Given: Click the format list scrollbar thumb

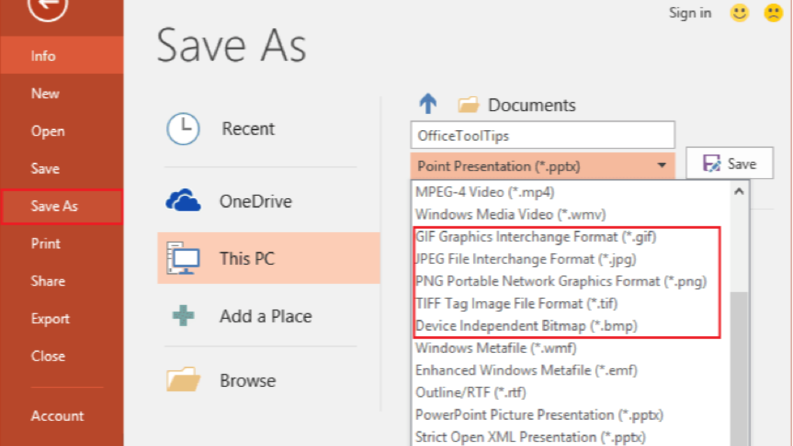Looking at the screenshot, I should (x=739, y=369).
